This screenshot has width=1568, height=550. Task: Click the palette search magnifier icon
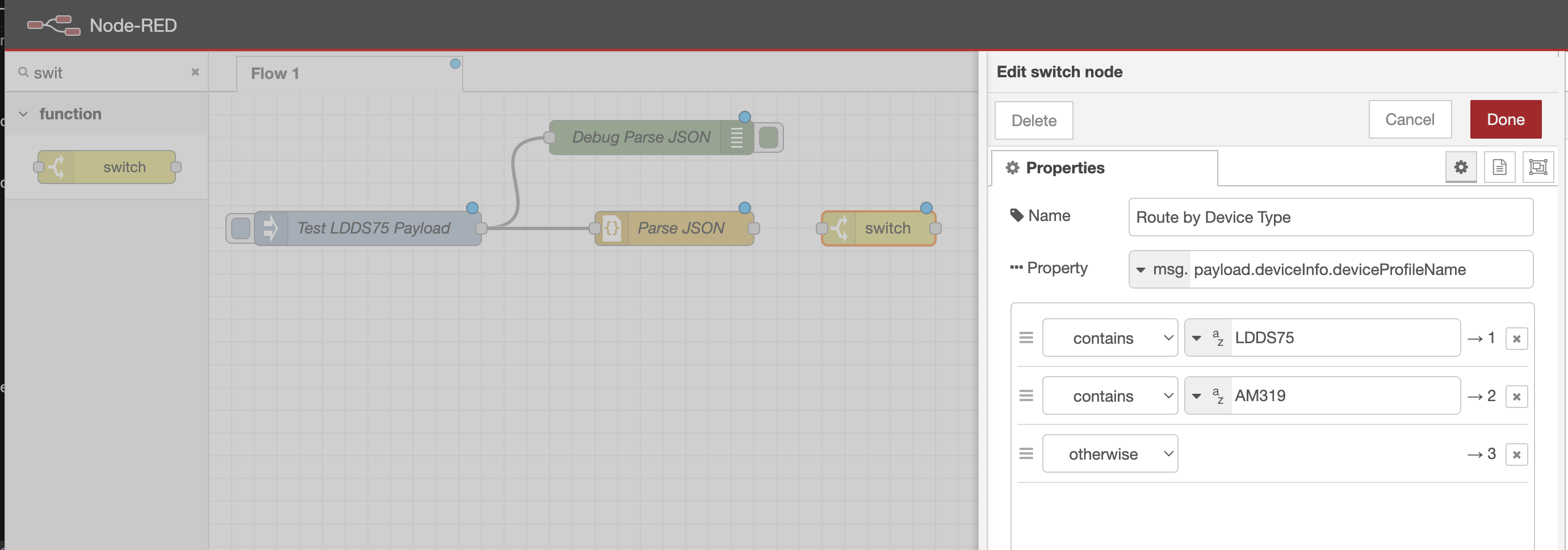click(23, 73)
